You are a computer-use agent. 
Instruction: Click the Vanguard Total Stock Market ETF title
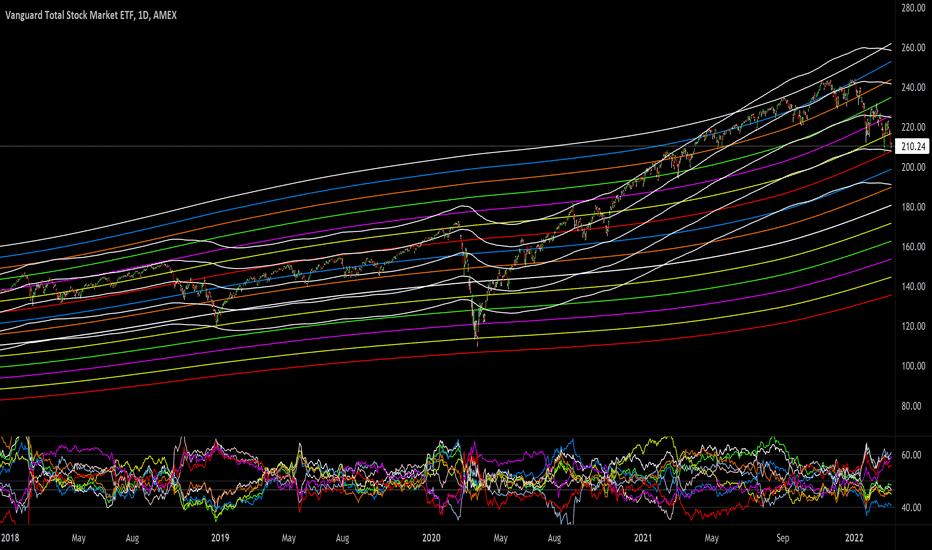click(x=91, y=15)
